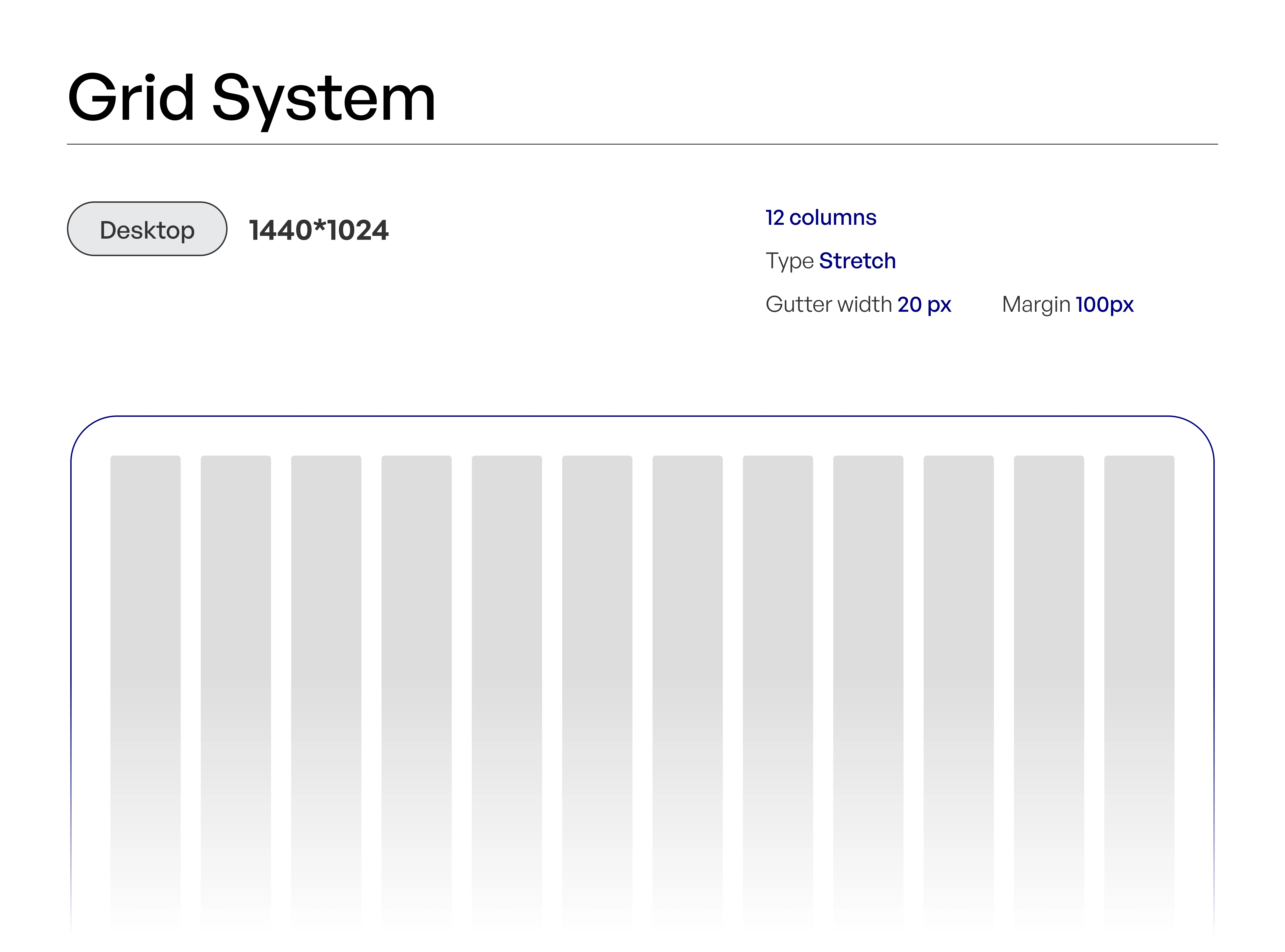Select the Grid System heading

(x=251, y=98)
